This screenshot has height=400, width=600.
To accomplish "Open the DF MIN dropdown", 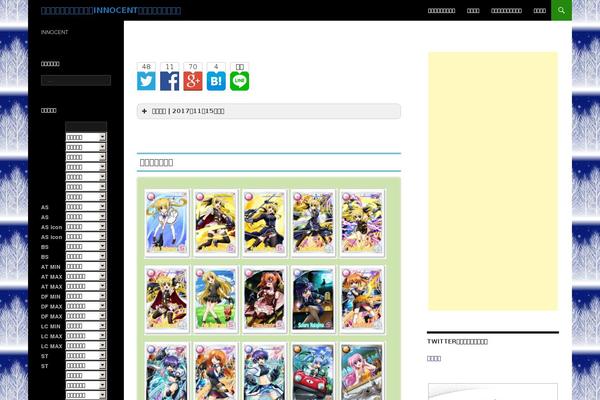I will point(86,296).
